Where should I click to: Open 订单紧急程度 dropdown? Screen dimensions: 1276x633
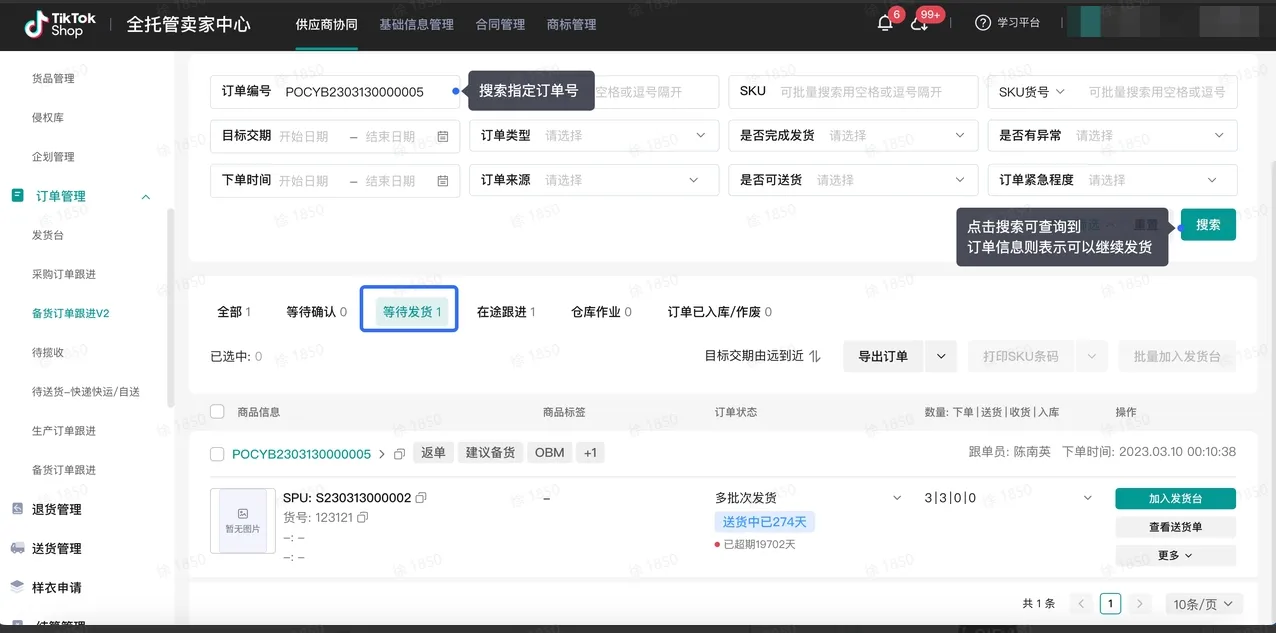[x=1113, y=180]
